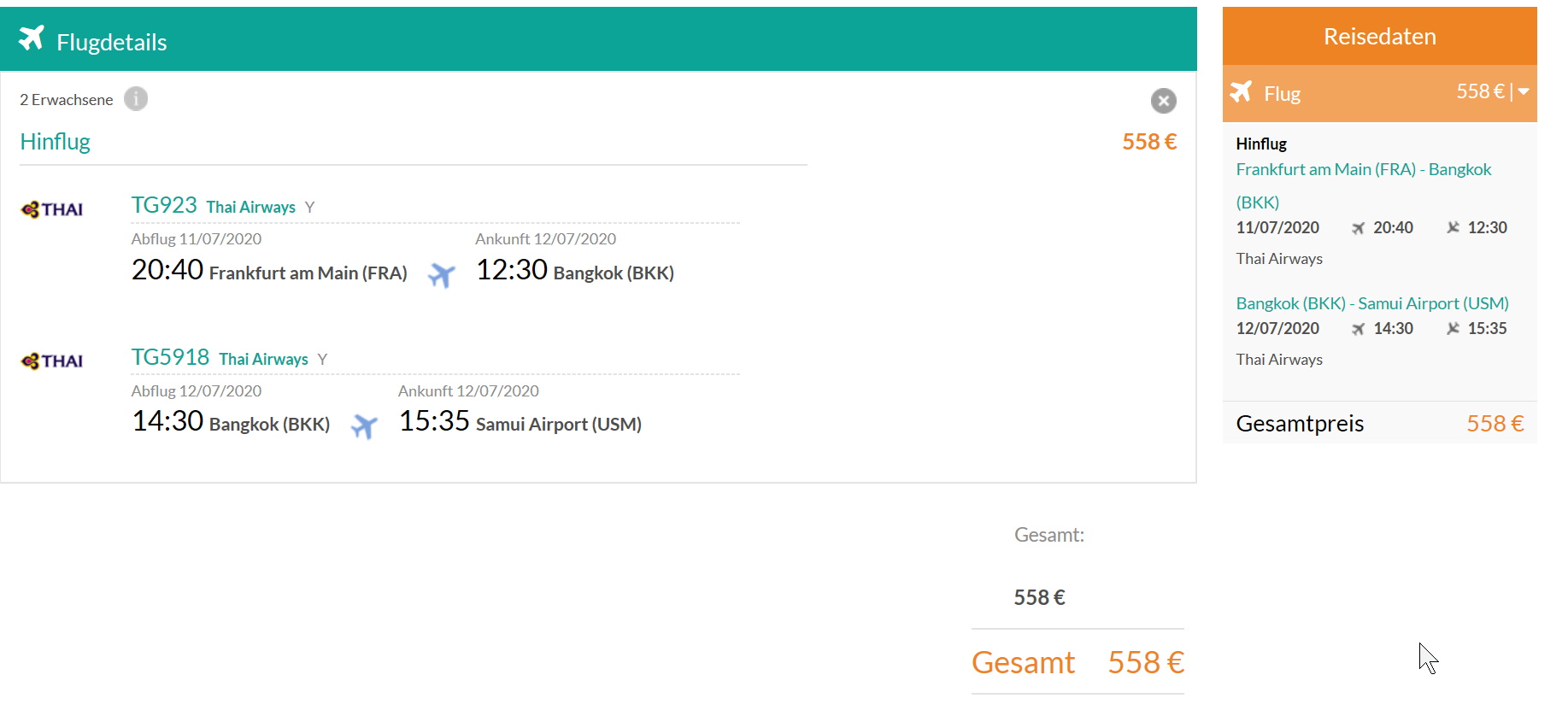Remove the flight with the grey X icon
The width and height of the screenshot is (1568, 710).
[x=1163, y=101]
